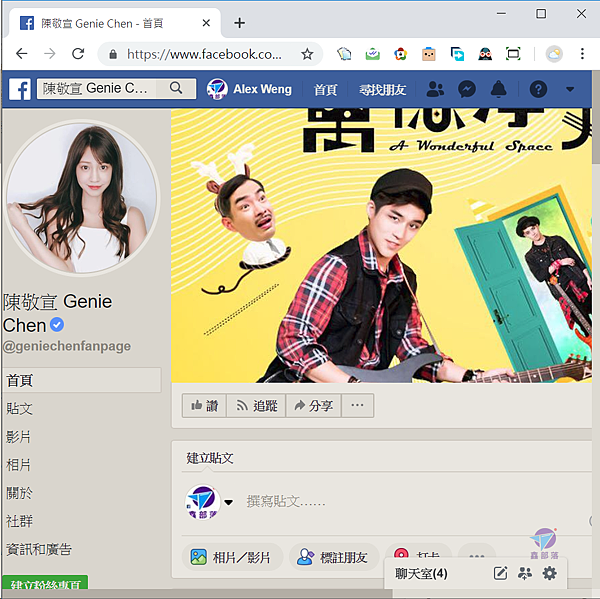Screen dimensions: 600x599
Task: Click the 建立貼文 tab
Action: [x=210, y=458]
